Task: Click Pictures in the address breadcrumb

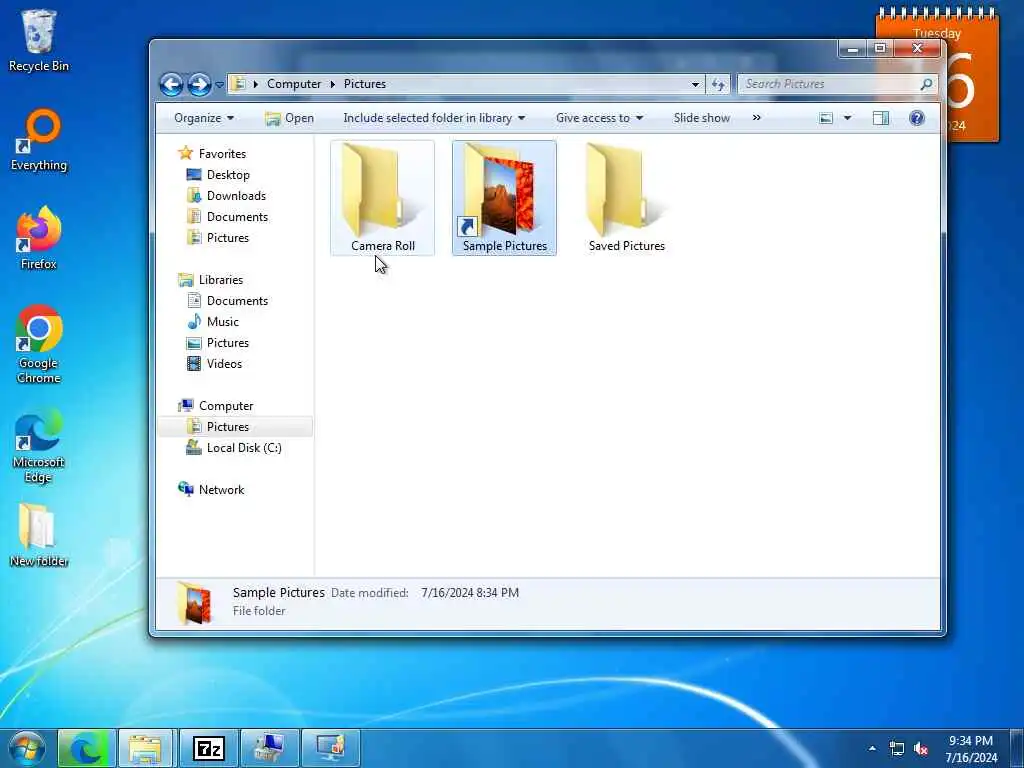Action: (x=364, y=84)
